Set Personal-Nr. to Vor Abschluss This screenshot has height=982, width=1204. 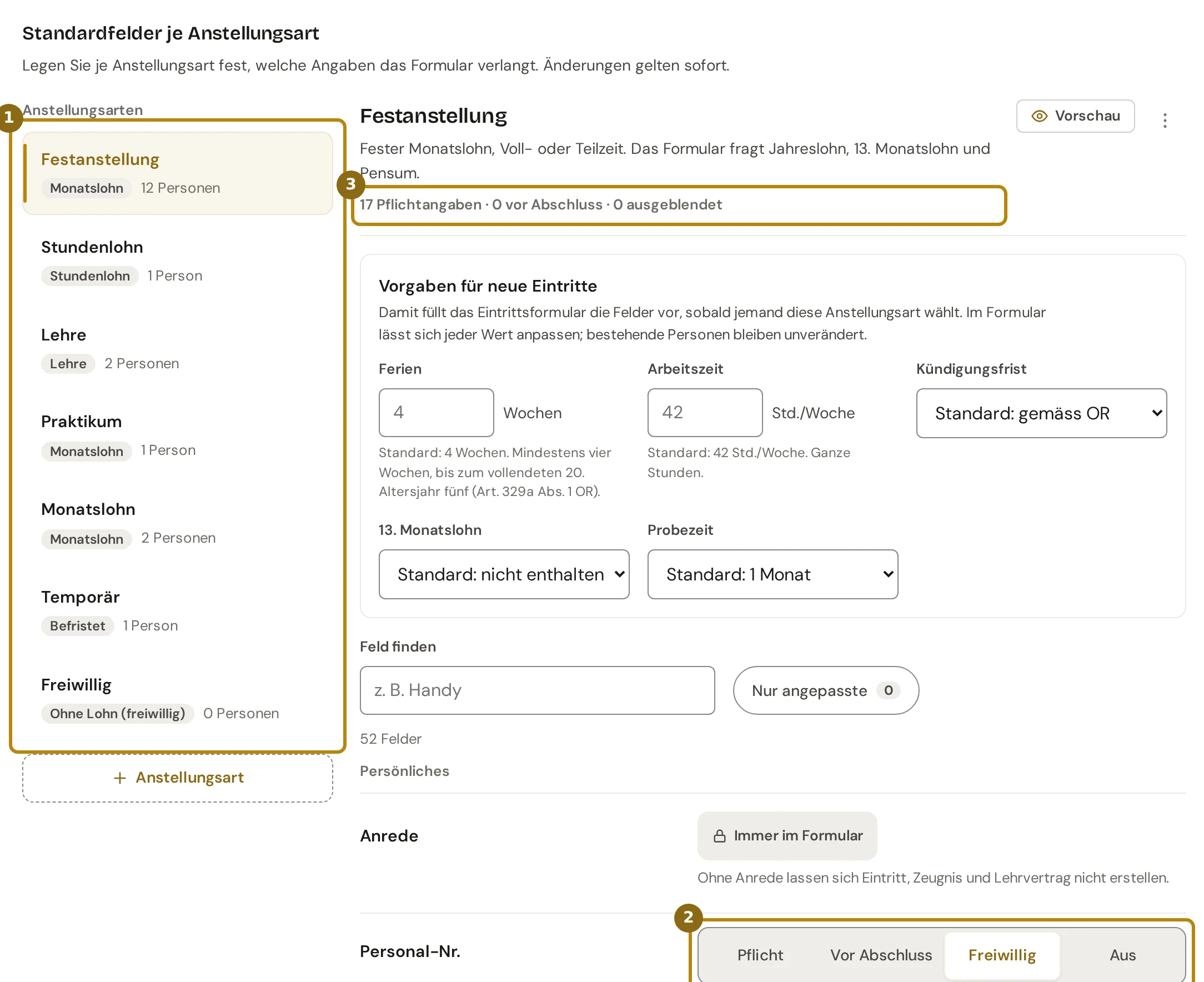(881, 955)
